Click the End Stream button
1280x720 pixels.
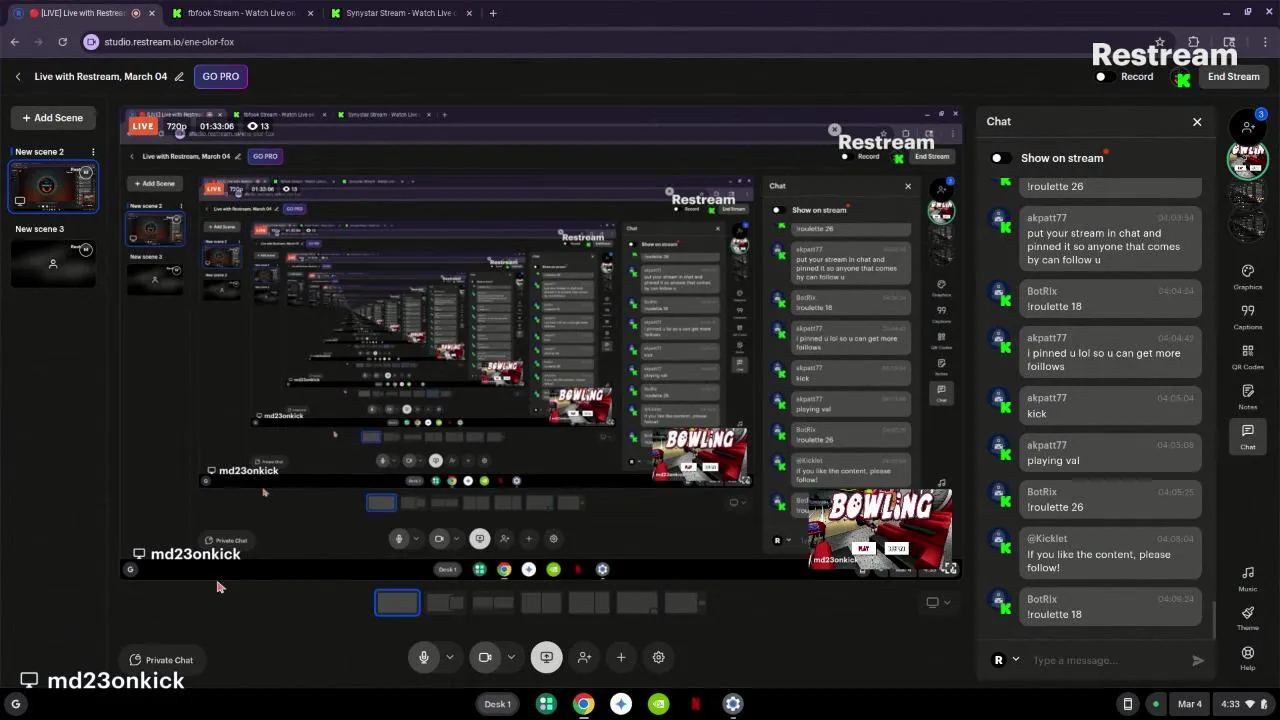[x=1233, y=77]
